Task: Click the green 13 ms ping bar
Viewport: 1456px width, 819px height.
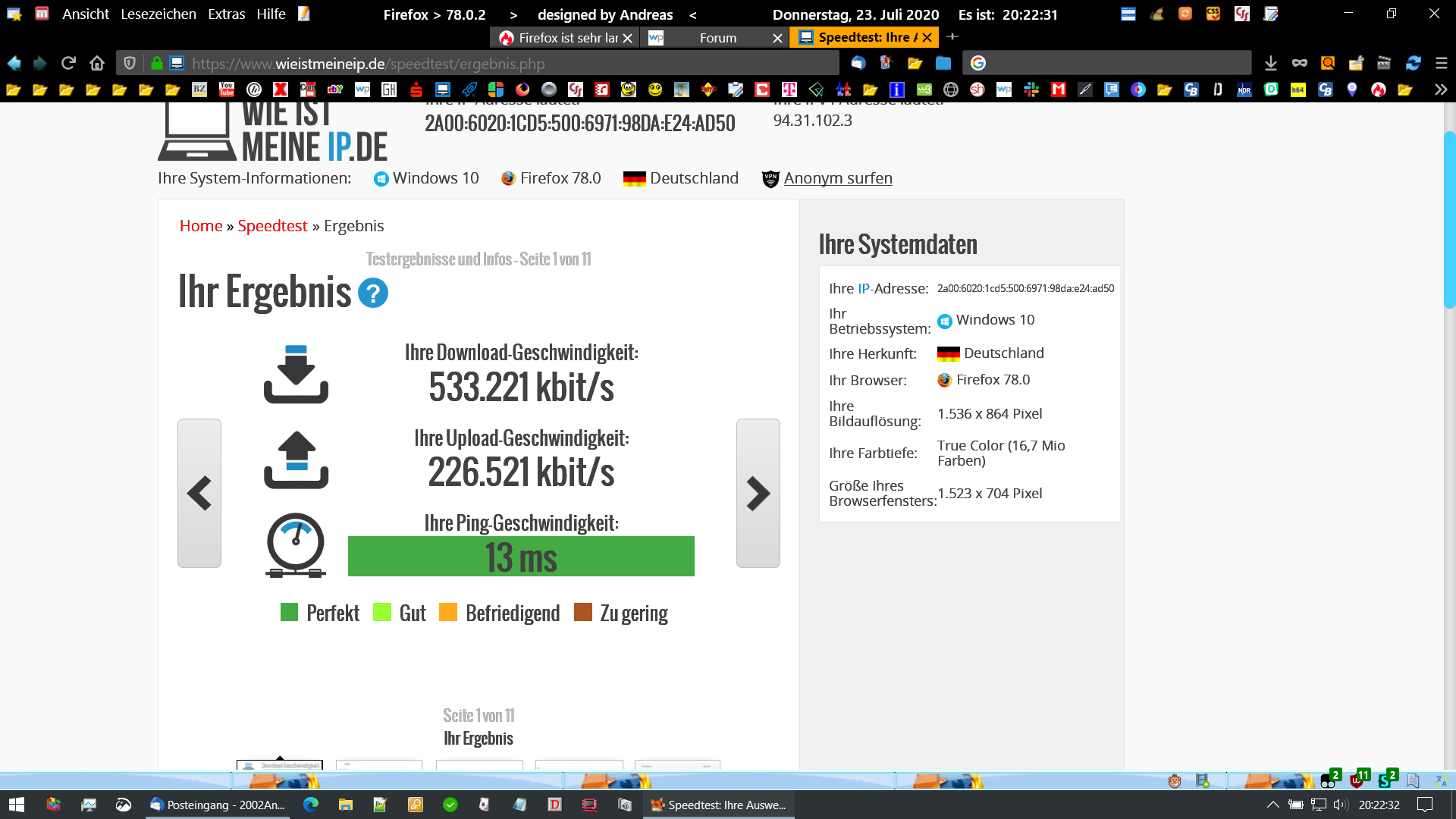Action: tap(521, 557)
